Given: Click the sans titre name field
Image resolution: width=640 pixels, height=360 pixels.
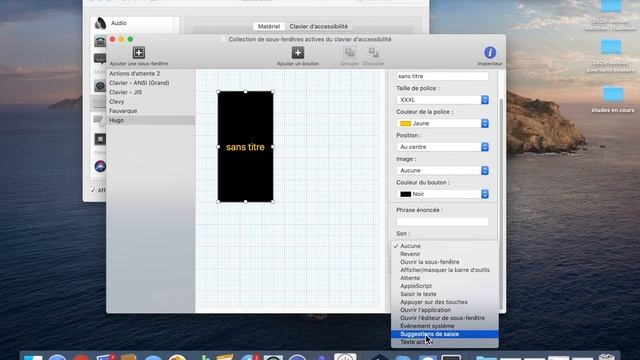Looking at the screenshot, I should (442, 76).
